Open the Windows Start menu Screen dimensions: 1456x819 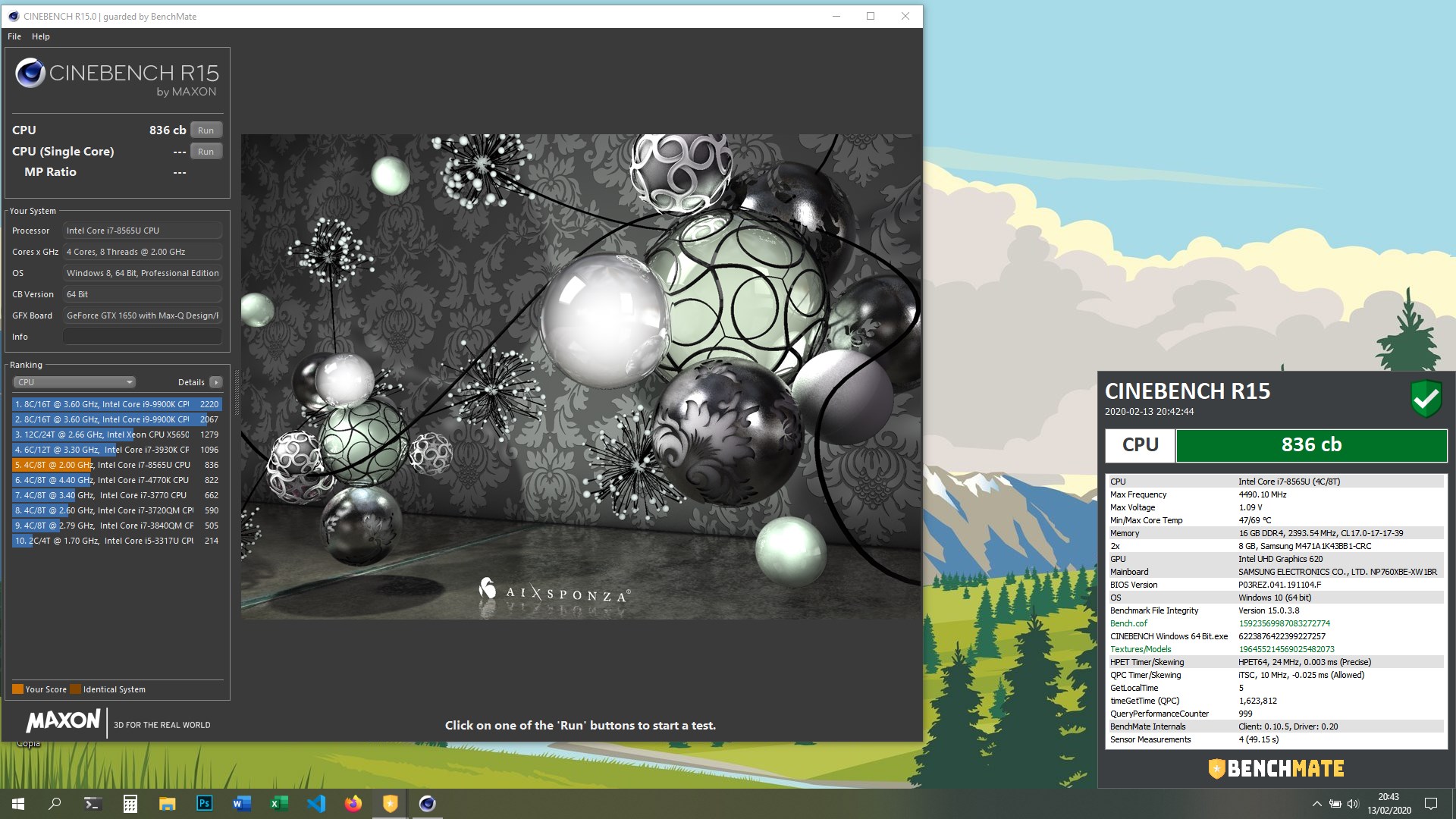18,804
